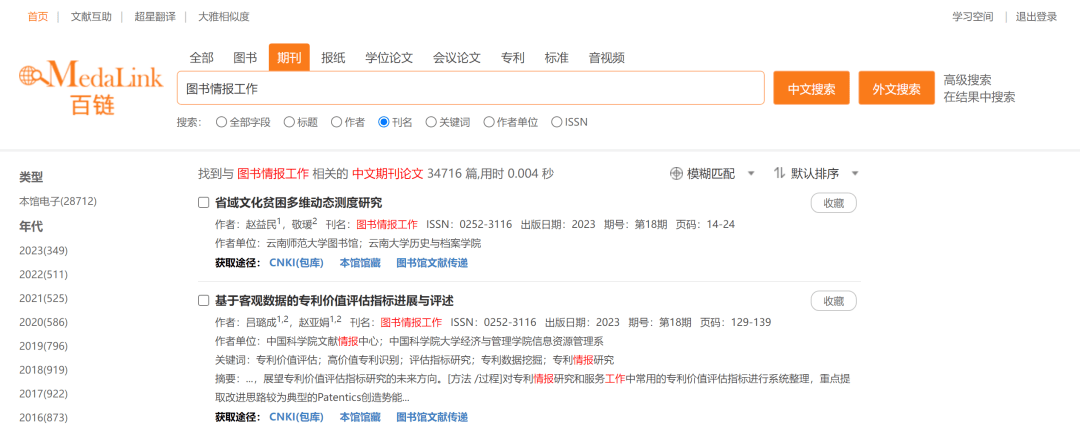Select the 作者单位 radio button
The height and width of the screenshot is (429, 1080).
488,123
